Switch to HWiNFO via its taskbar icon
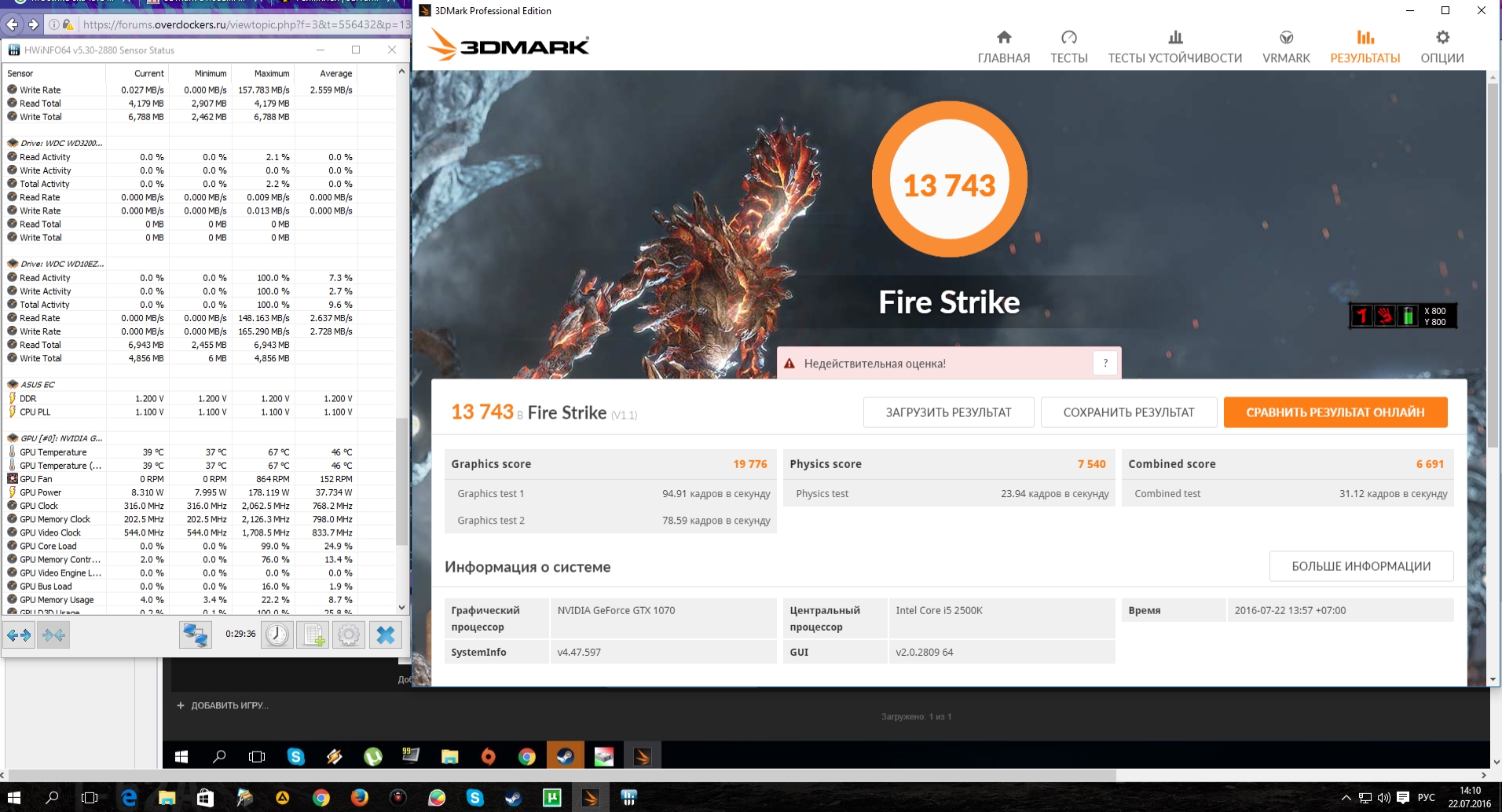The width and height of the screenshot is (1502, 812). [628, 798]
